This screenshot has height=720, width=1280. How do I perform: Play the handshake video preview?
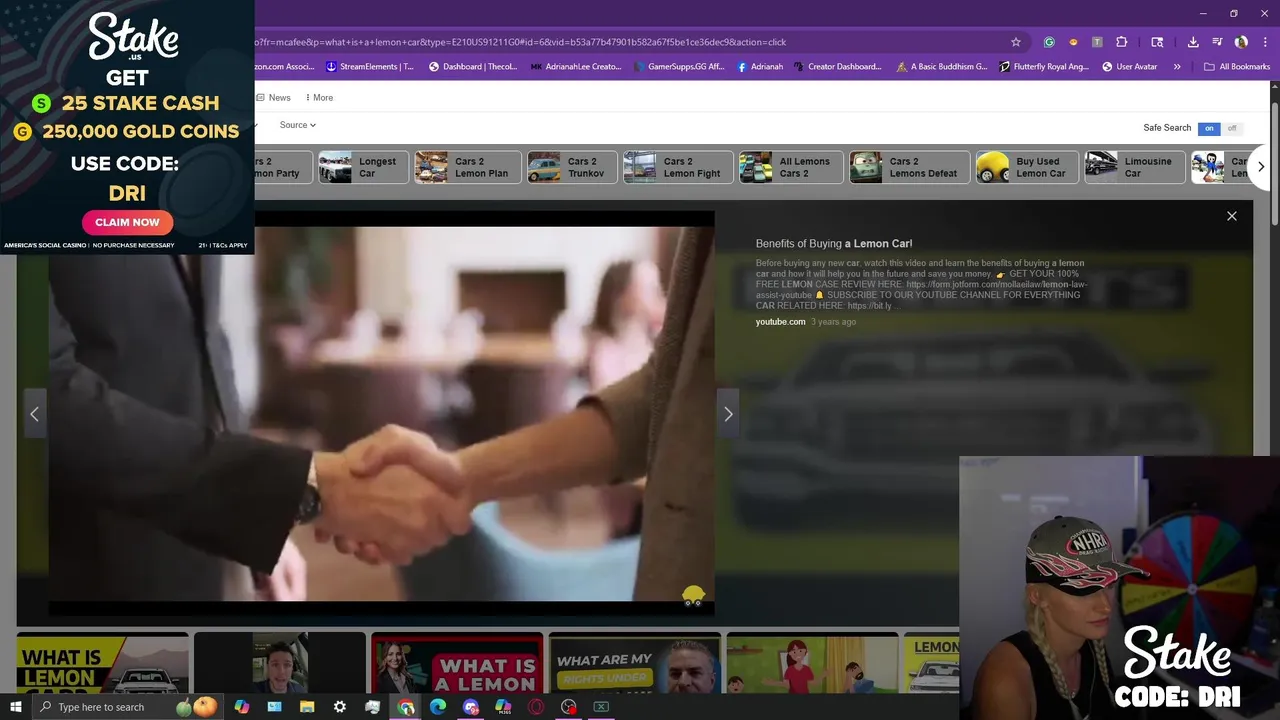(x=381, y=414)
